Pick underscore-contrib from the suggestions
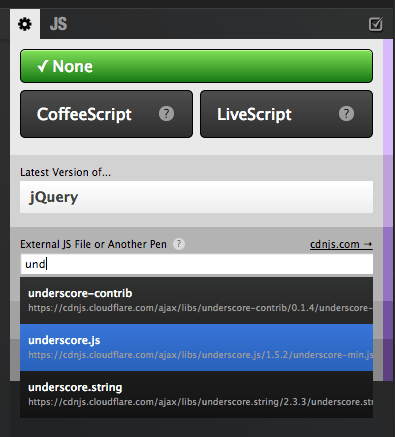This screenshot has width=395, height=437. (196, 300)
